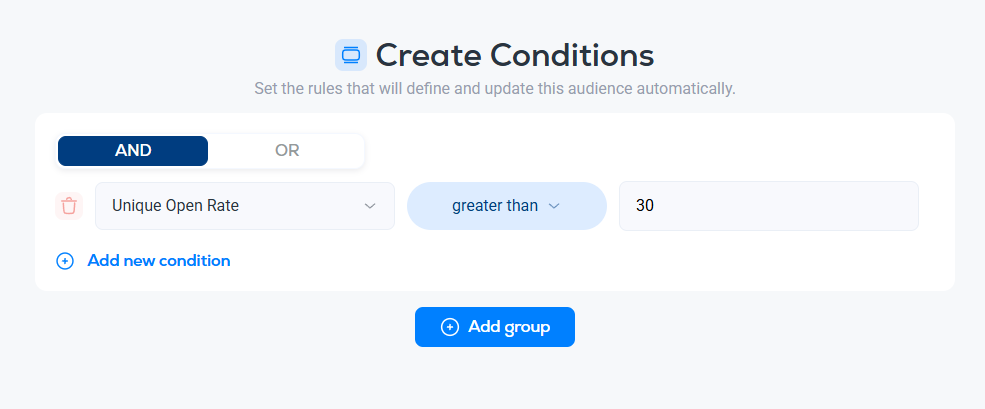The image size is (985, 409).
Task: Click chevron arrow in greater than pill
Action: [x=554, y=206]
